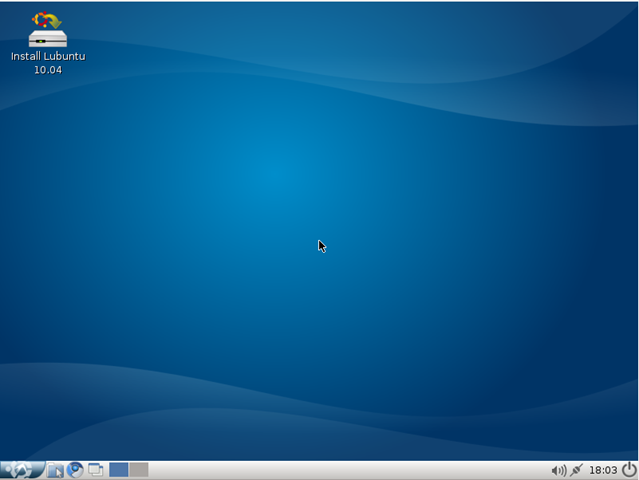This screenshot has height=480, width=639.
Task: Launch the file manager from the panel
Action: (x=55, y=470)
